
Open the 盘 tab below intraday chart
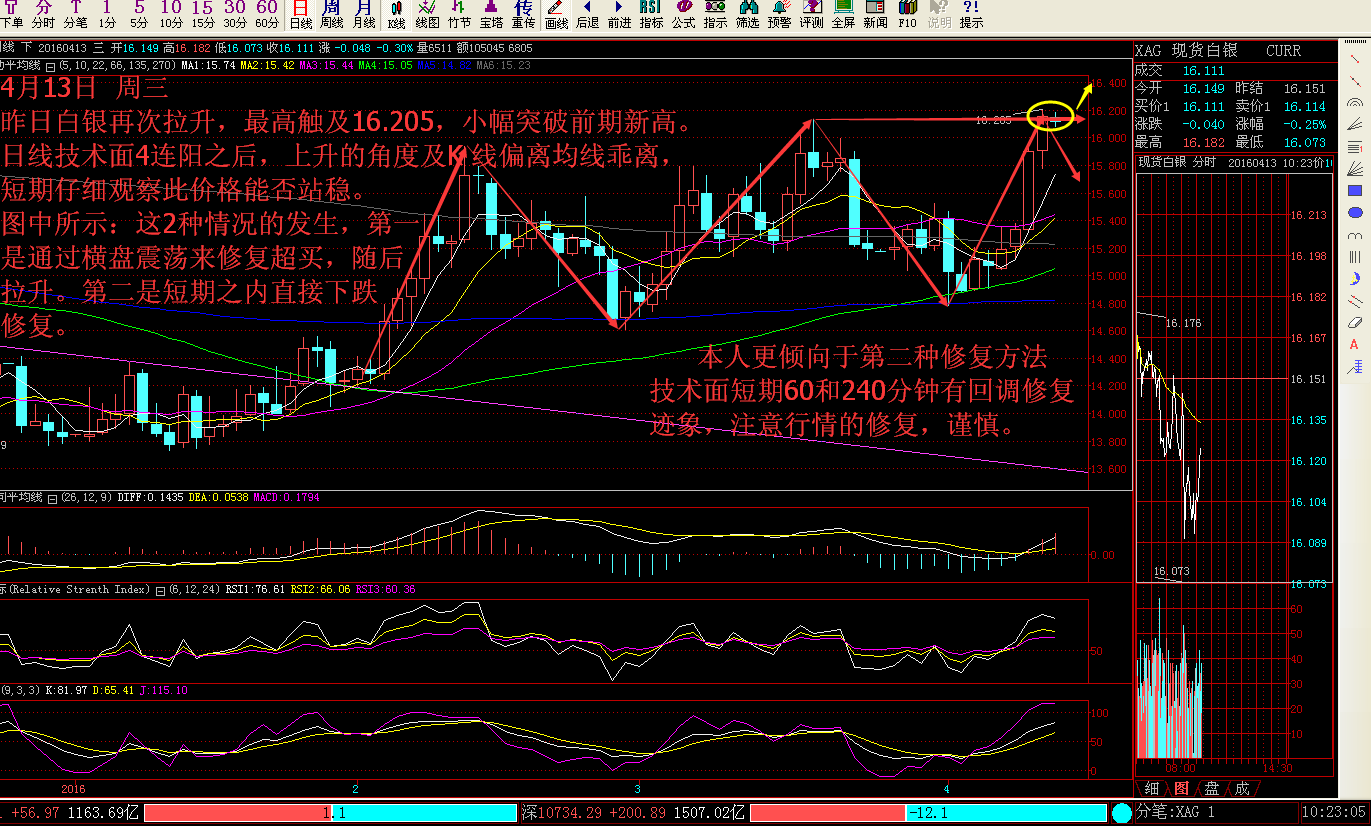coord(1212,788)
